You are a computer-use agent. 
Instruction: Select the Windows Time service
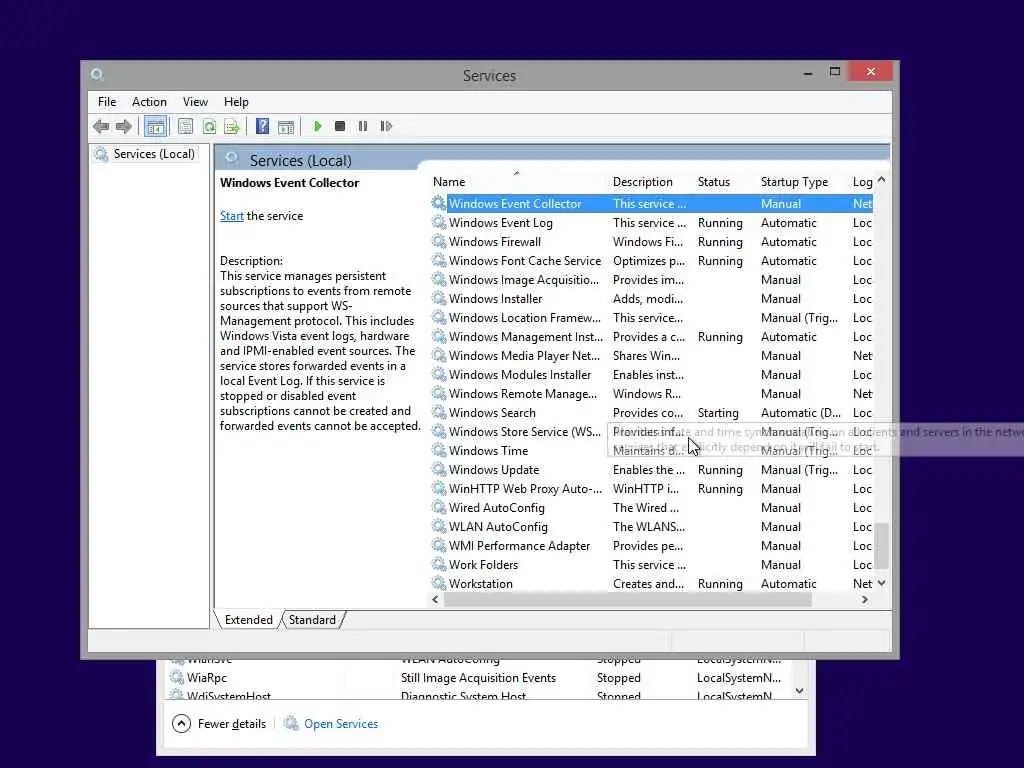[x=651, y=451]
